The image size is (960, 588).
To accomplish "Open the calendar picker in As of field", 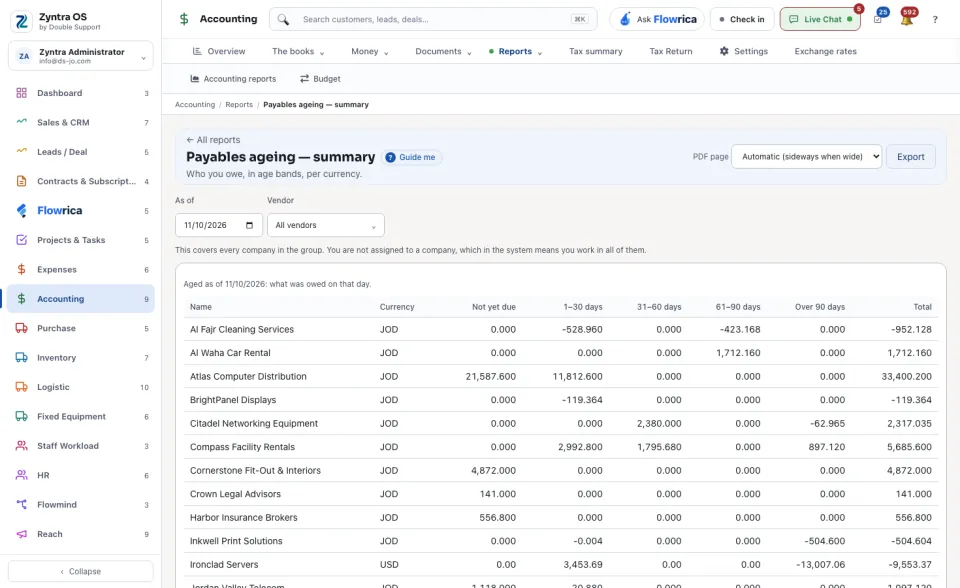I will pyautogui.click(x=249, y=225).
